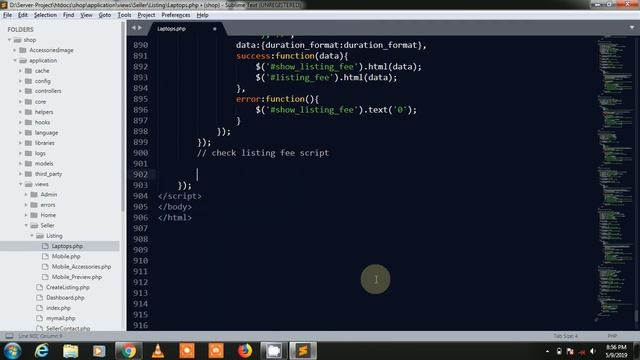This screenshot has width=640, height=360.
Task: Expand the Admin folder
Action: [x=26, y=195]
